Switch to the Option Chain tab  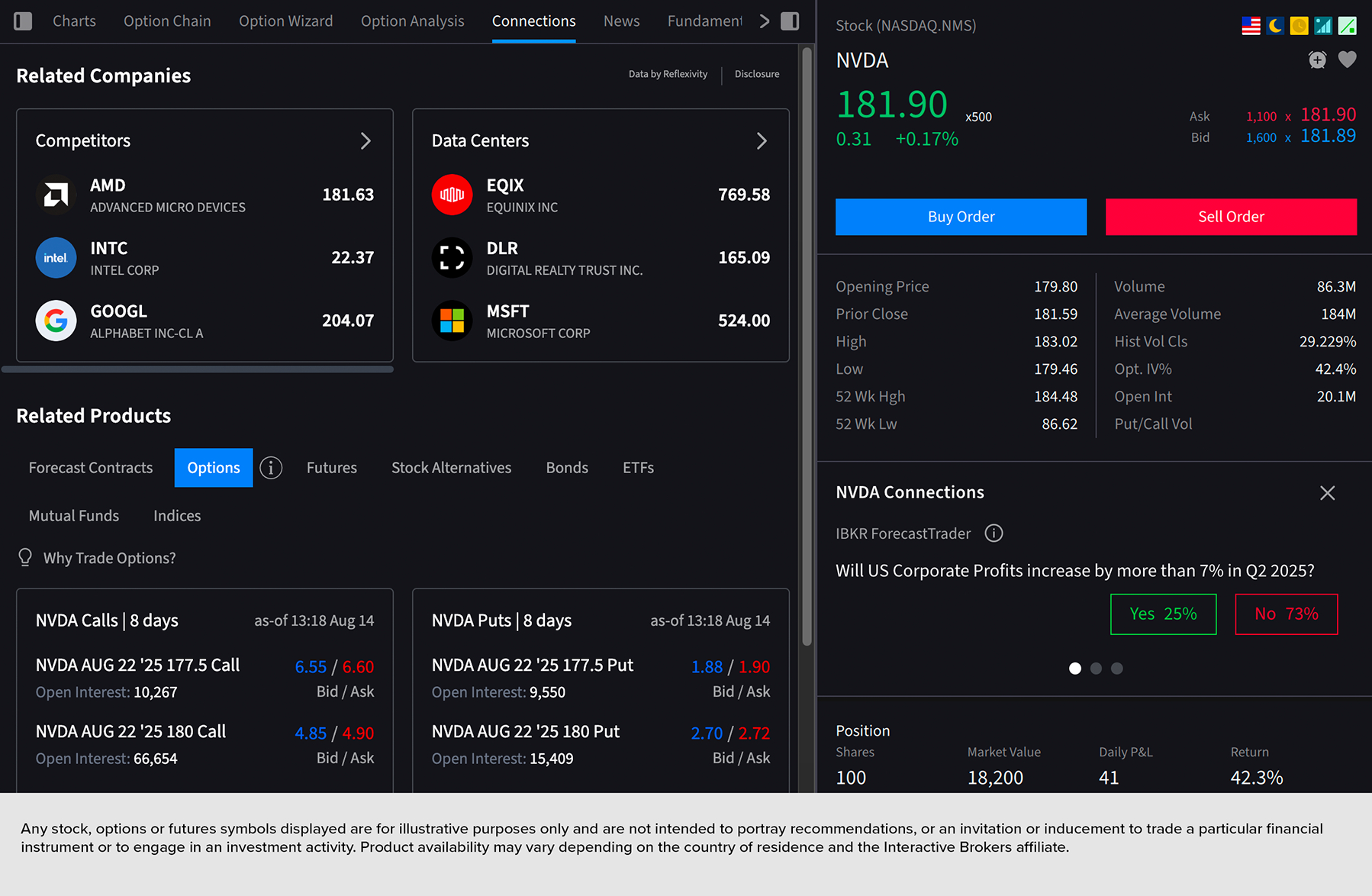tap(167, 21)
